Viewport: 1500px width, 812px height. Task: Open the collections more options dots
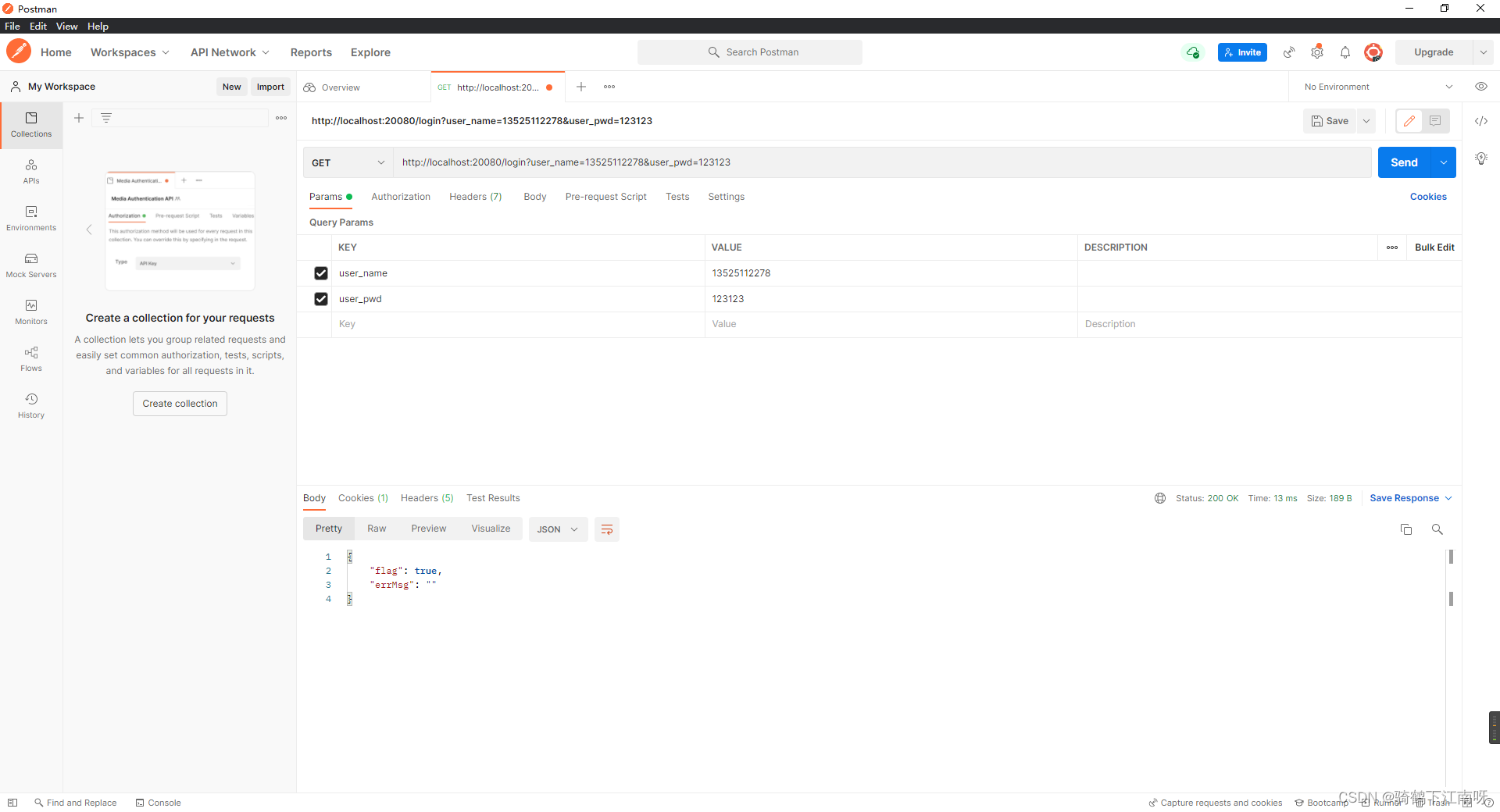coord(281,118)
